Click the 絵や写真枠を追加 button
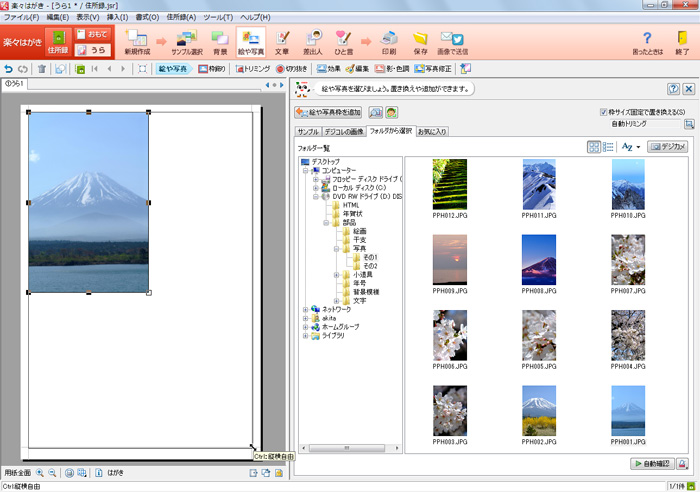This screenshot has height=492, width=700. click(x=328, y=112)
